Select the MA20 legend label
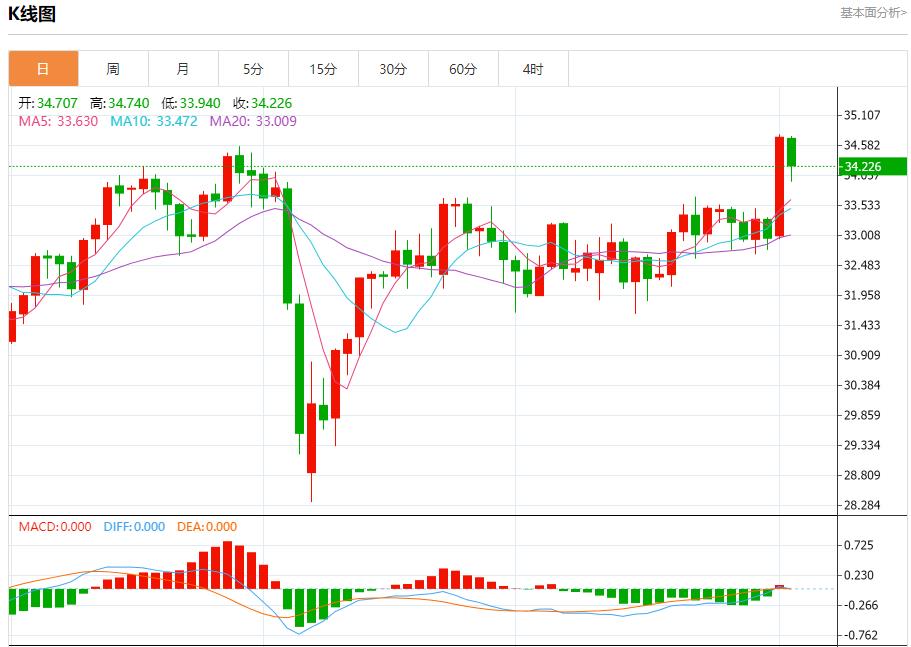The height and width of the screenshot is (647, 911). click(x=252, y=121)
